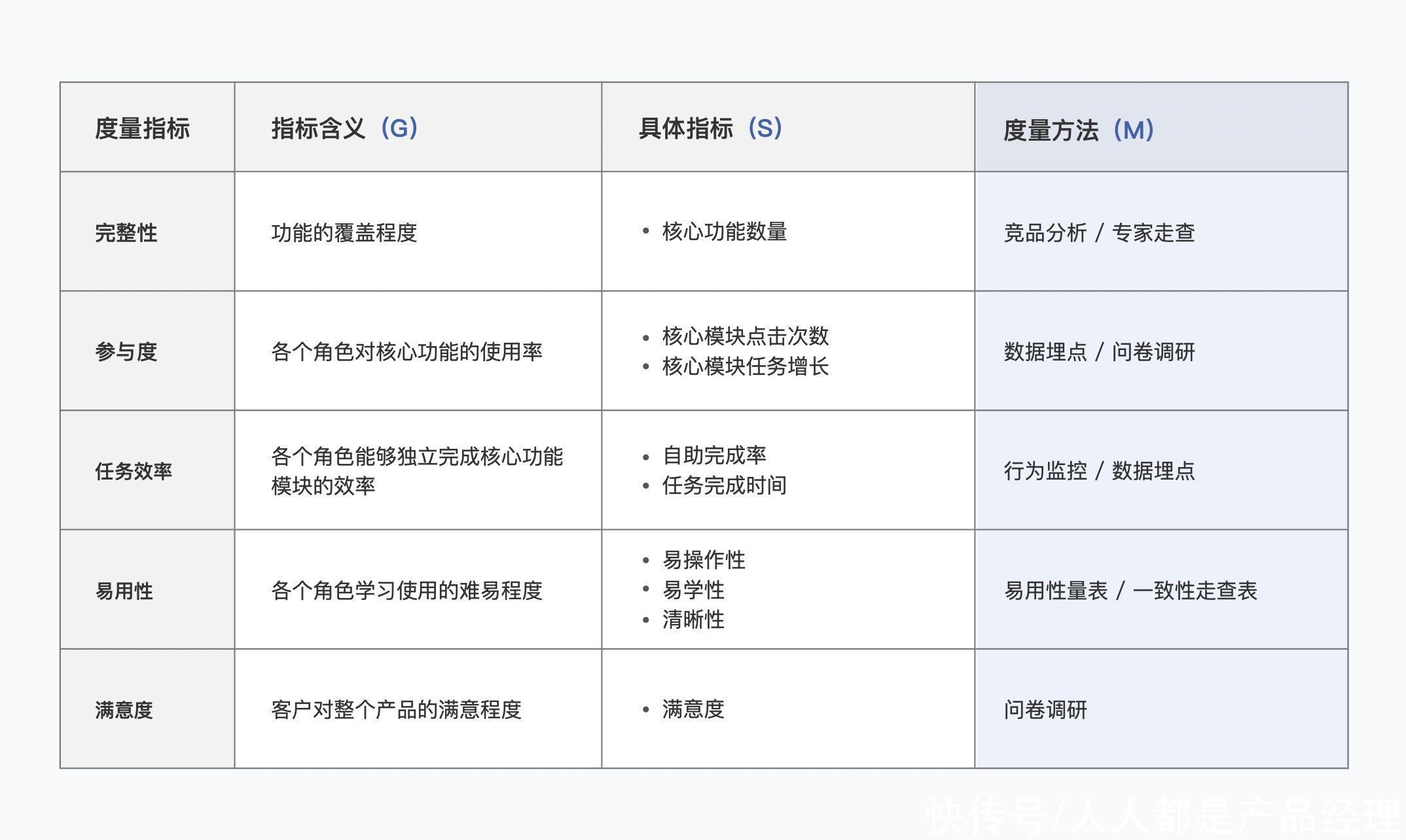
Task: Select the 易用性量表 / 一致性走查表 cell
Action: (x=1161, y=589)
